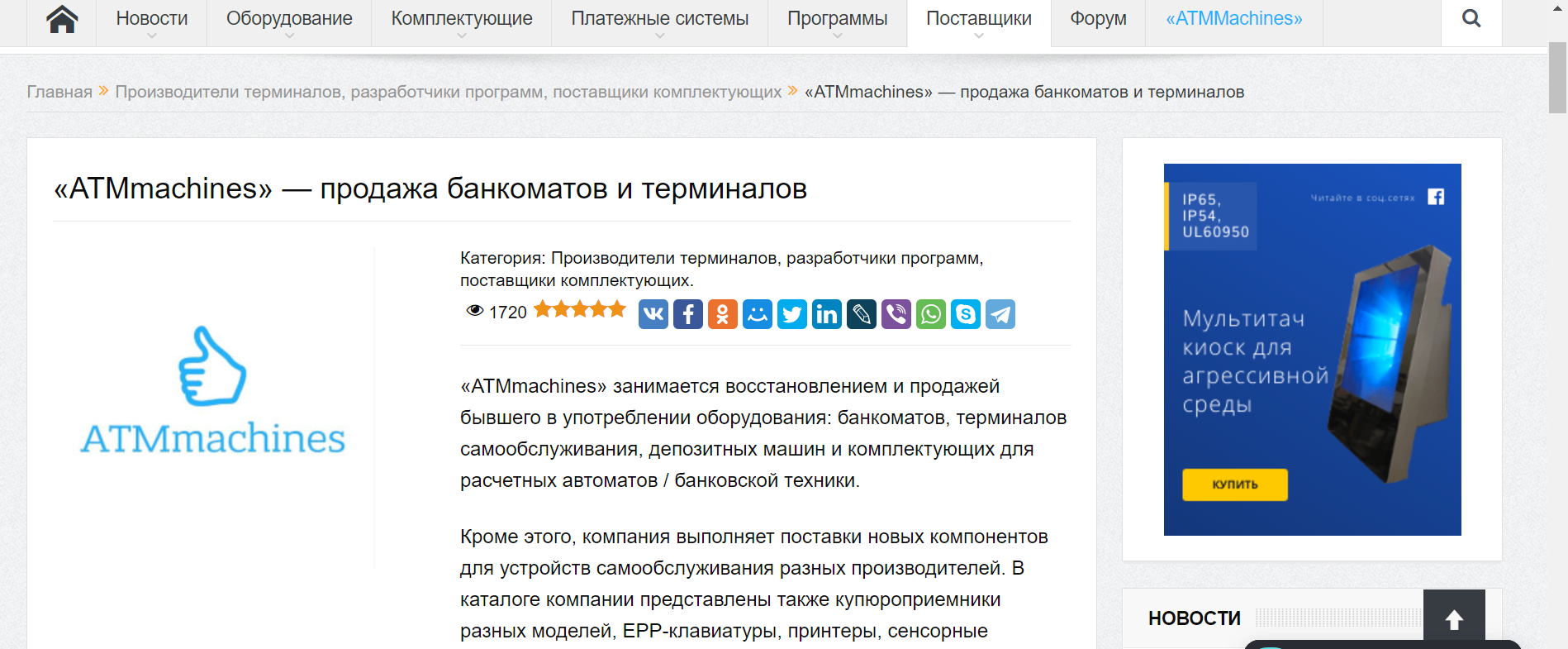Viewport: 1568px width, 649px height.
Task: Click the vertical page scrollbar thumb
Action: pyautogui.click(x=1557, y=76)
